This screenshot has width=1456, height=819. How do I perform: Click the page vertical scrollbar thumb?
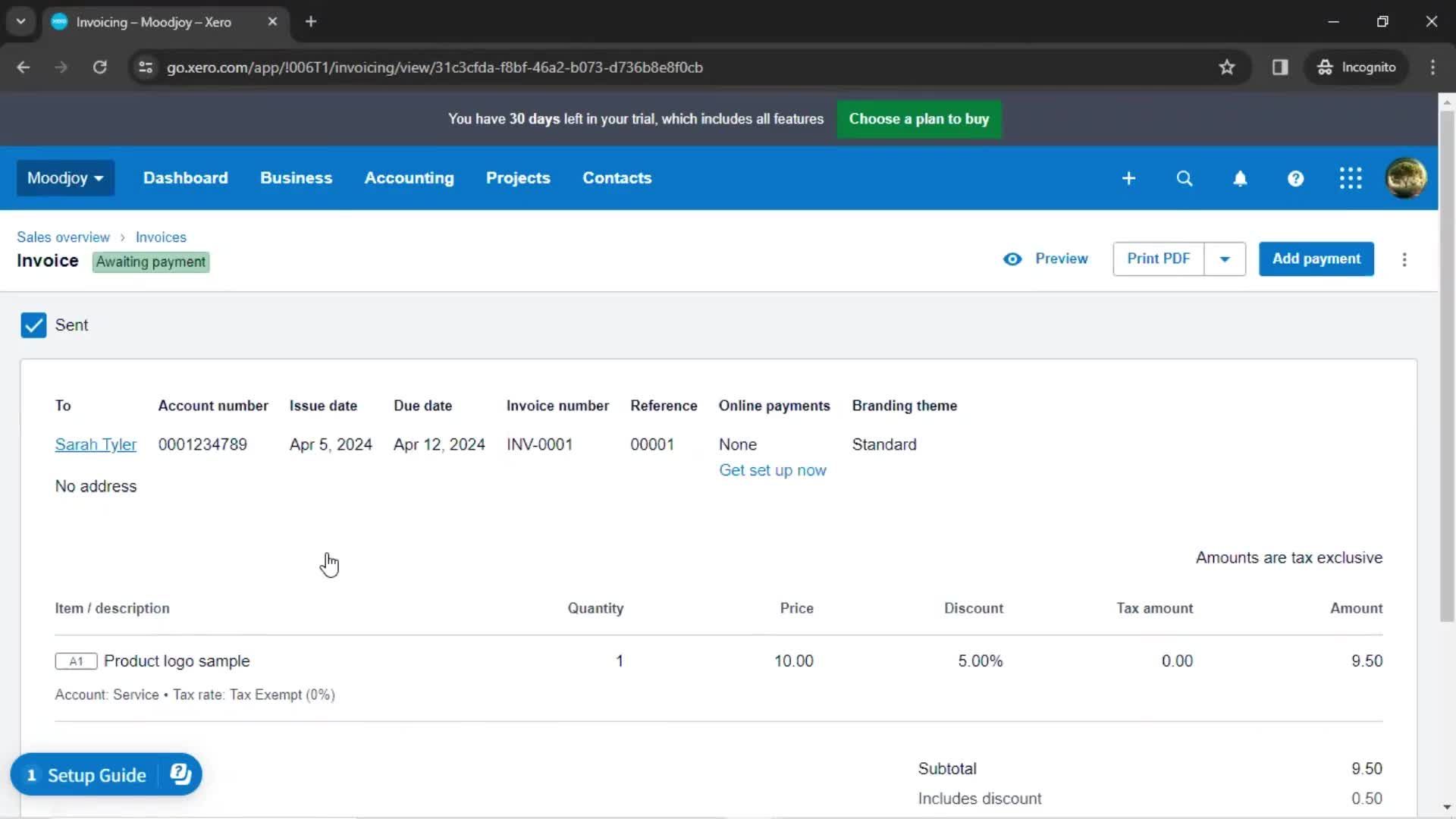[x=1447, y=368]
